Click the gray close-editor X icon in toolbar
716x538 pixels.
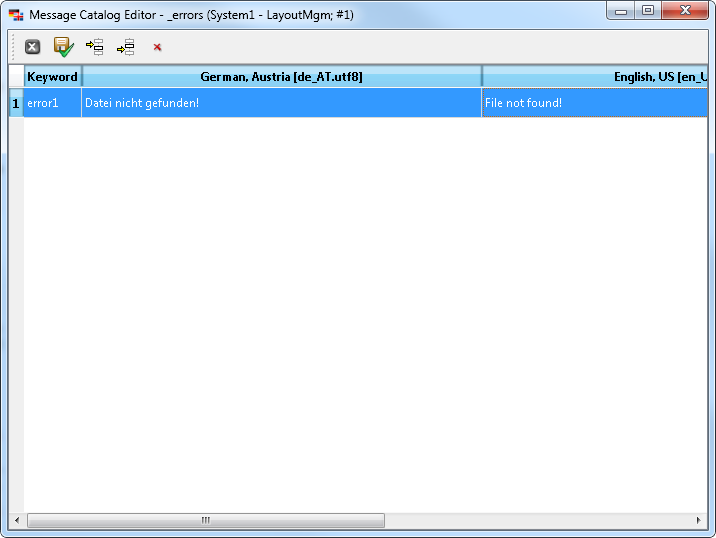32,47
